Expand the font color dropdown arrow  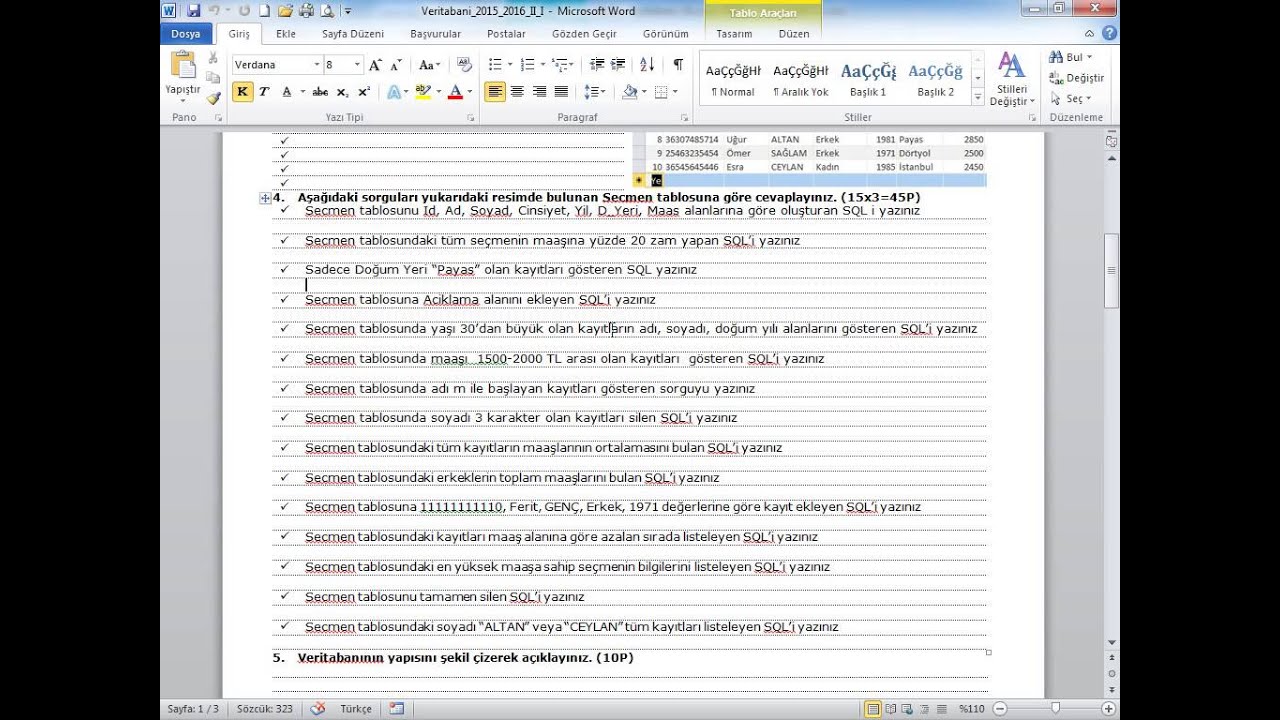click(x=470, y=91)
